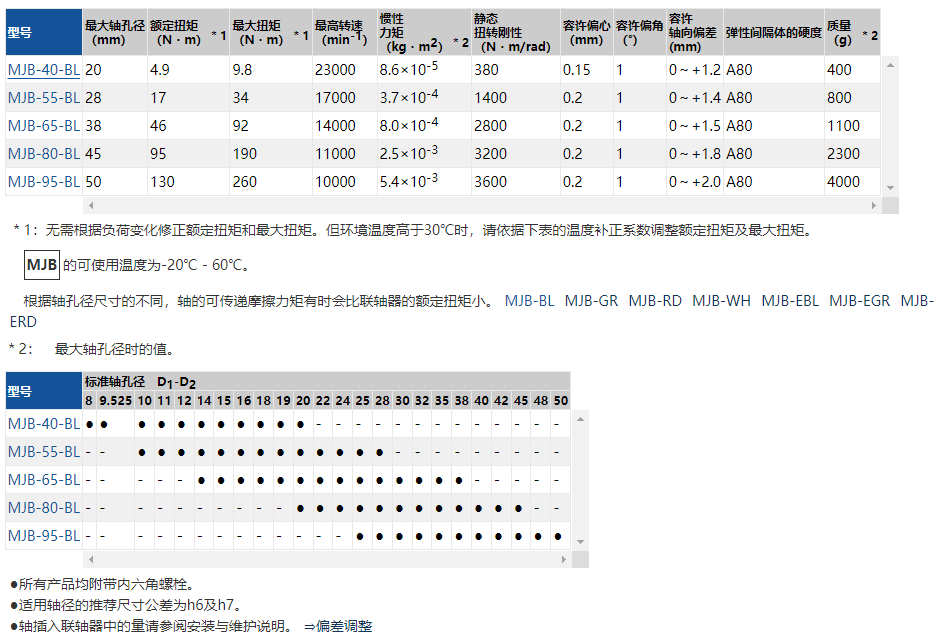Open the MJB-RD series link
The height and width of the screenshot is (634, 940).
pos(655,301)
